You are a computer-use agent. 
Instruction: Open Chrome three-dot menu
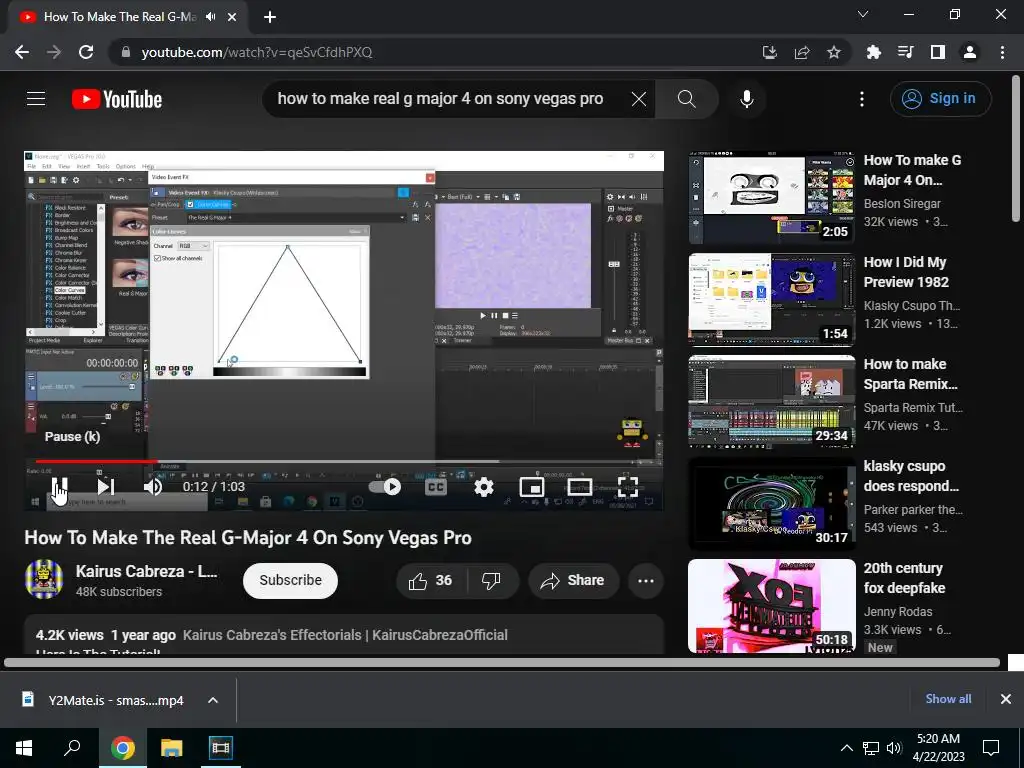pyautogui.click(x=1002, y=52)
